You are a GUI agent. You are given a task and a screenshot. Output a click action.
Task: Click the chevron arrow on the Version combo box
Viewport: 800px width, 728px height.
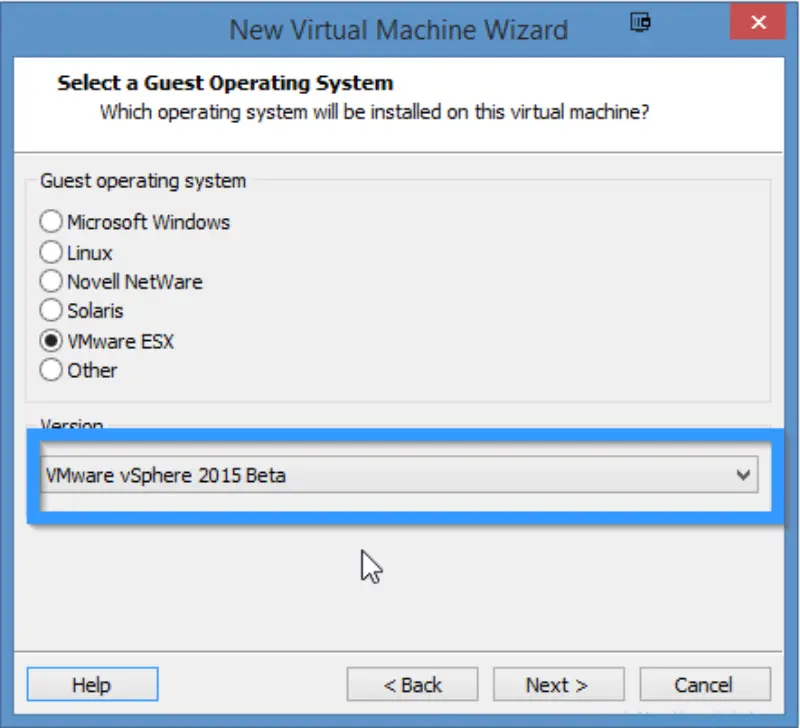[744, 475]
